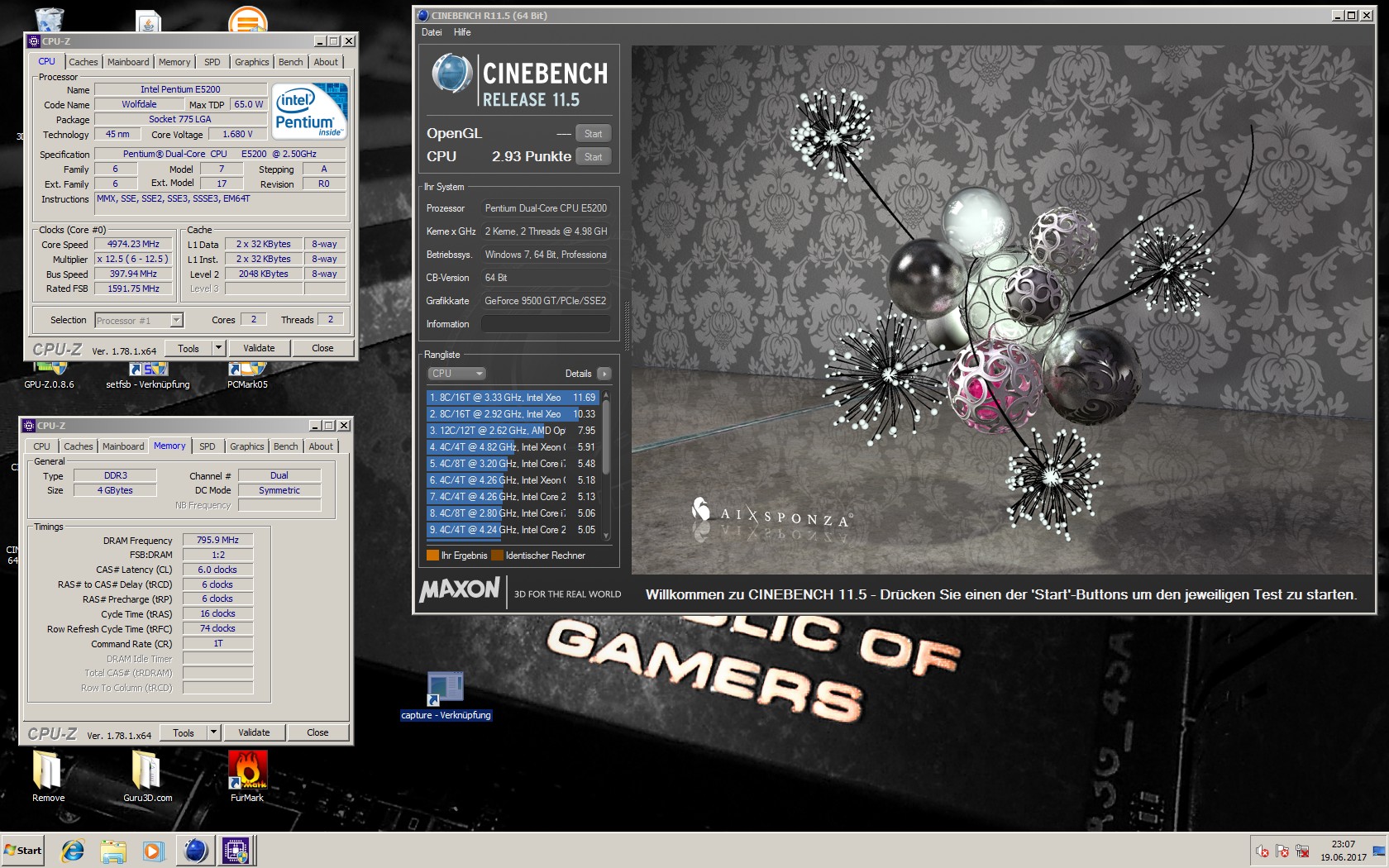Click the orange Ihr Ergebnis legend swatch

click(x=432, y=556)
